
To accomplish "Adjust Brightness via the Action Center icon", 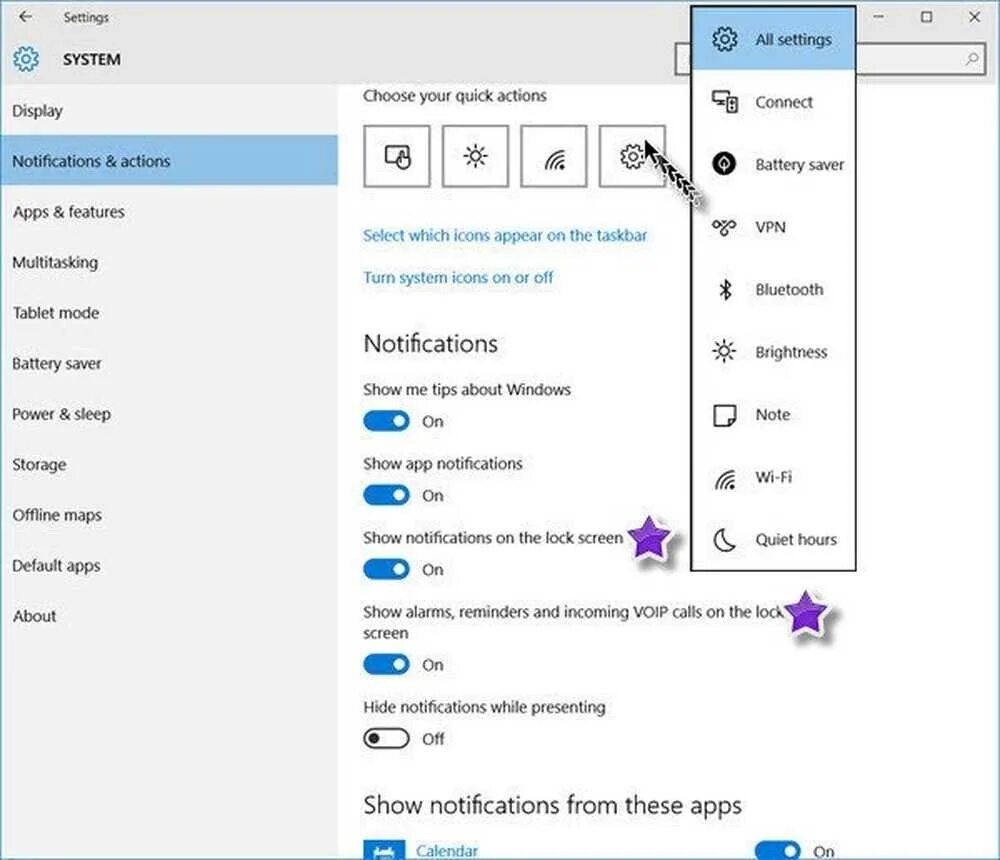I will (x=791, y=352).
